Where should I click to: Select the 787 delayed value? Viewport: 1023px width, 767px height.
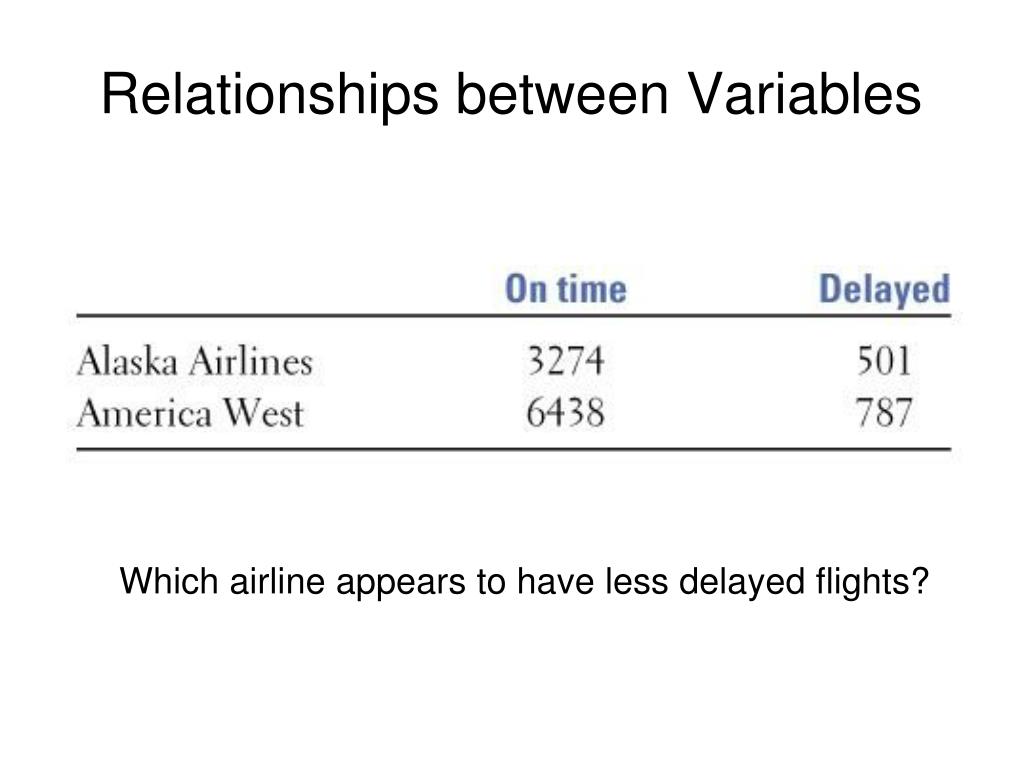884,414
